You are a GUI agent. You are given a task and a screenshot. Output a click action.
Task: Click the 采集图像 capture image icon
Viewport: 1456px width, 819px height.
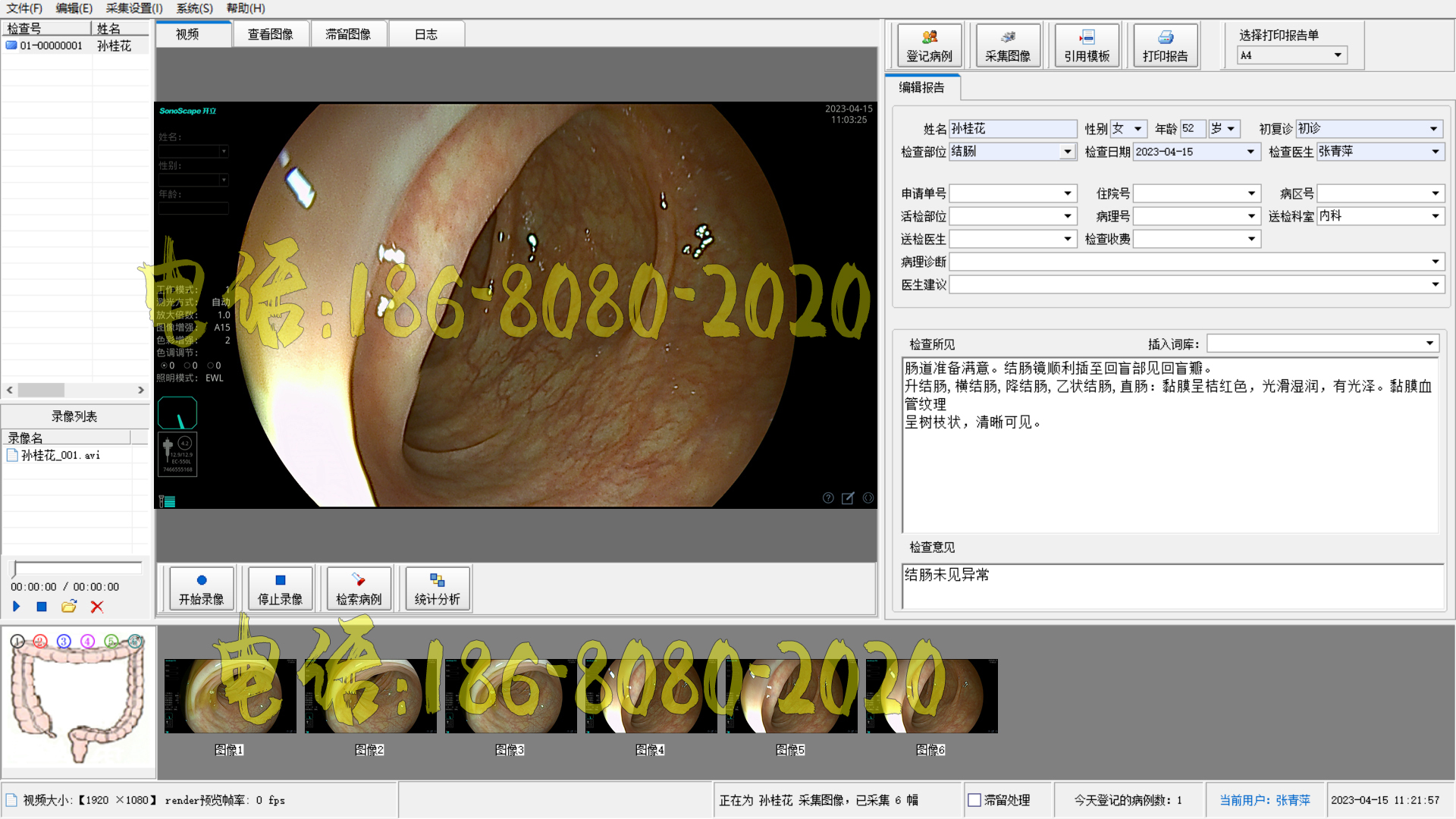[1007, 37]
